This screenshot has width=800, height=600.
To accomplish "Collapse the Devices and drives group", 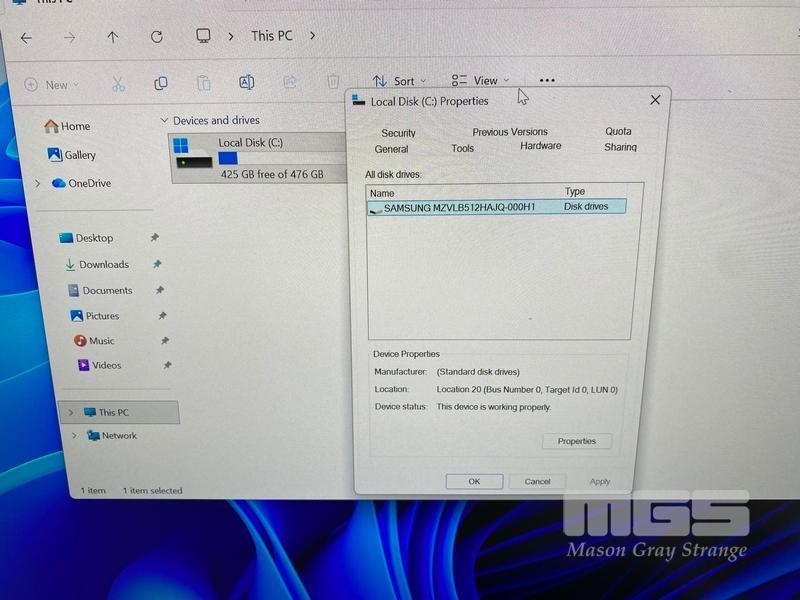I will coord(164,120).
